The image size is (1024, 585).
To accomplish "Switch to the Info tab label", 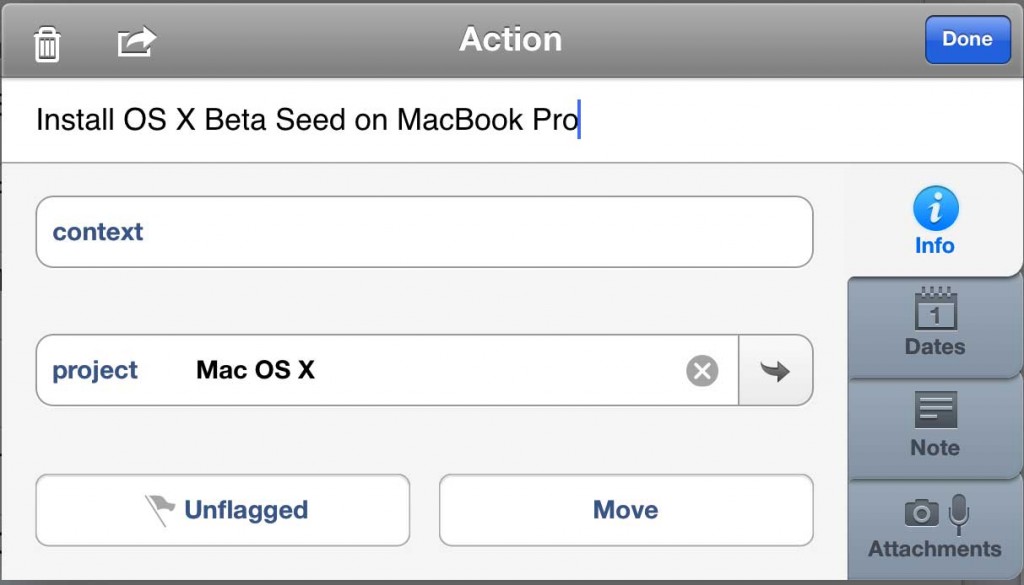I will (935, 245).
